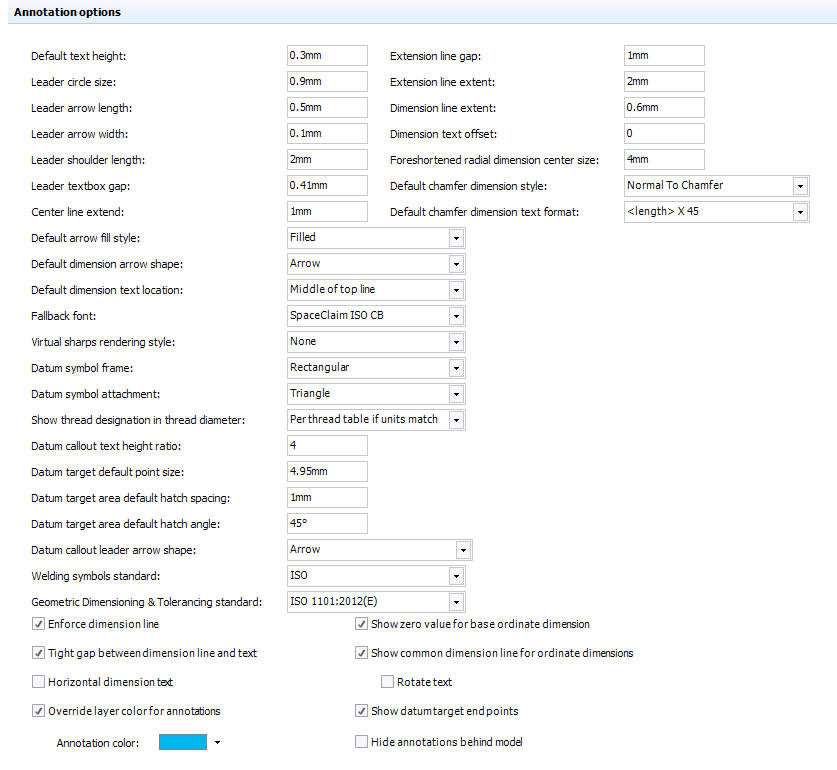The width and height of the screenshot is (837, 770).
Task: Uncheck Show zero value for base ordinate dimension
Action: (x=362, y=624)
